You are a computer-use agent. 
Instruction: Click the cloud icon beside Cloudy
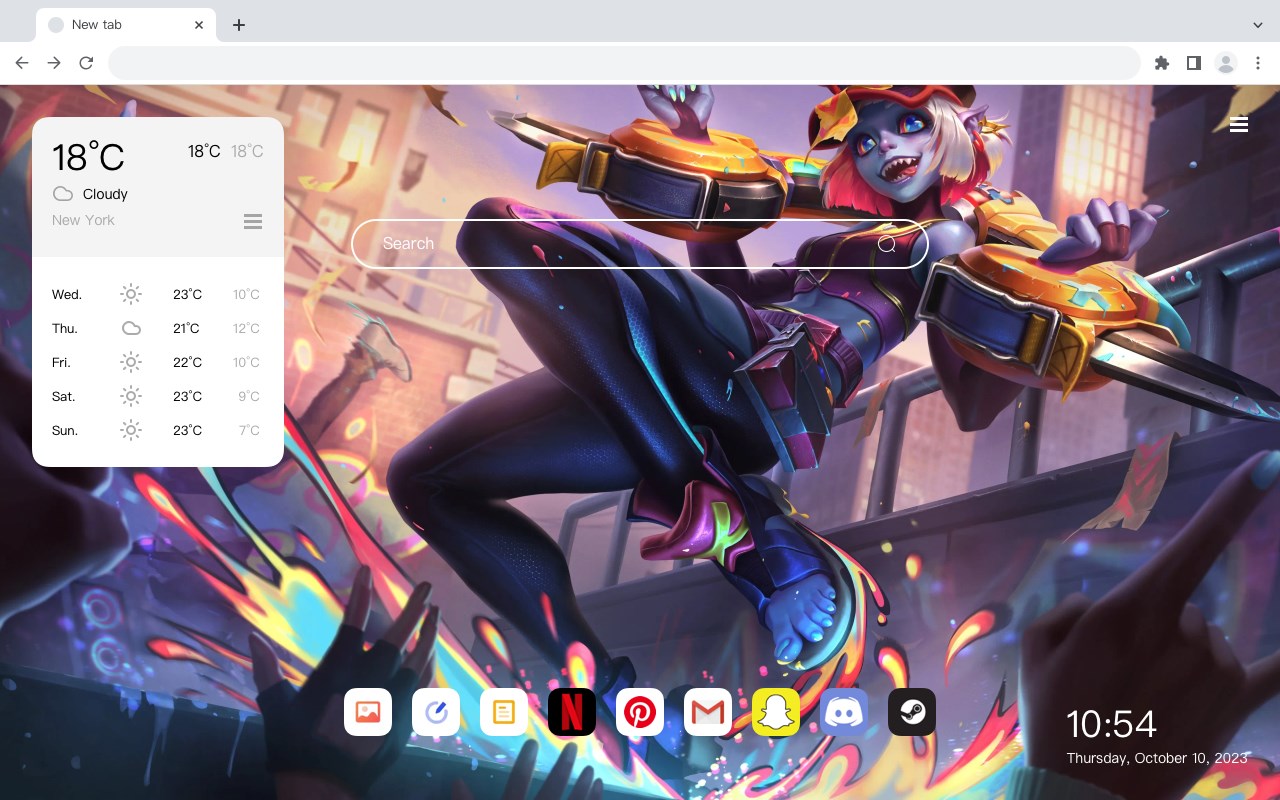coord(62,194)
